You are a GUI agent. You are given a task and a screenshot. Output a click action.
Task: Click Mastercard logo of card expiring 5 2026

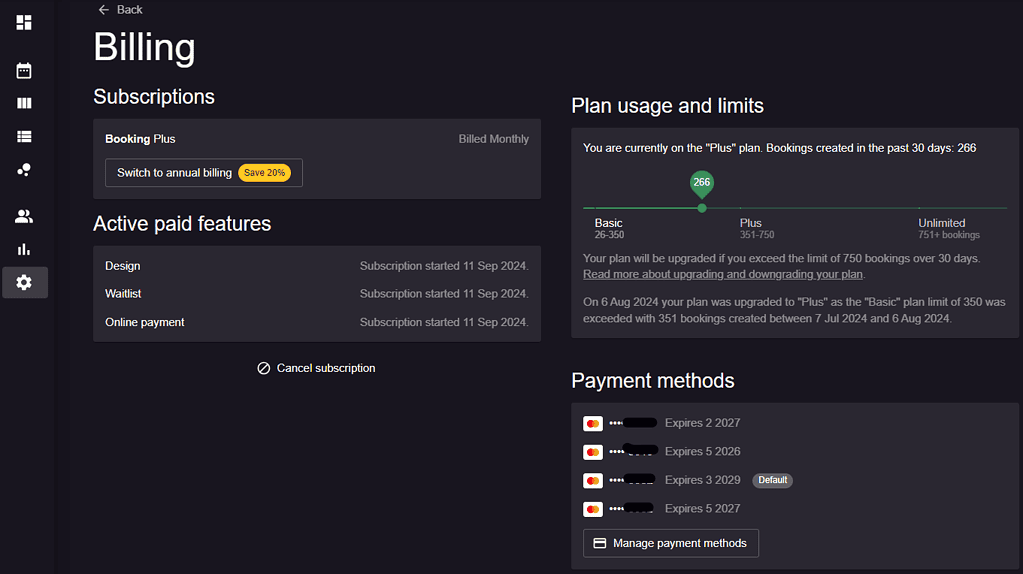click(593, 452)
